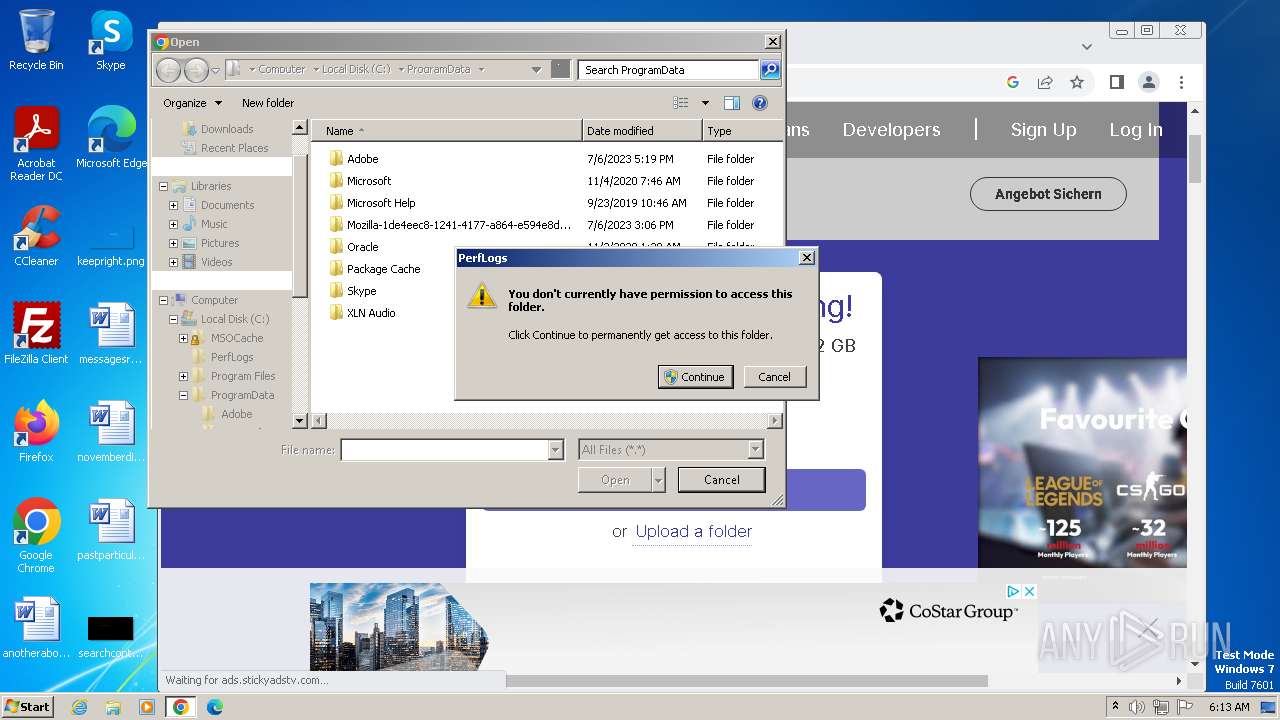Image resolution: width=1280 pixels, height=720 pixels.
Task: Switch to Chrome in the taskbar
Action: [x=181, y=707]
